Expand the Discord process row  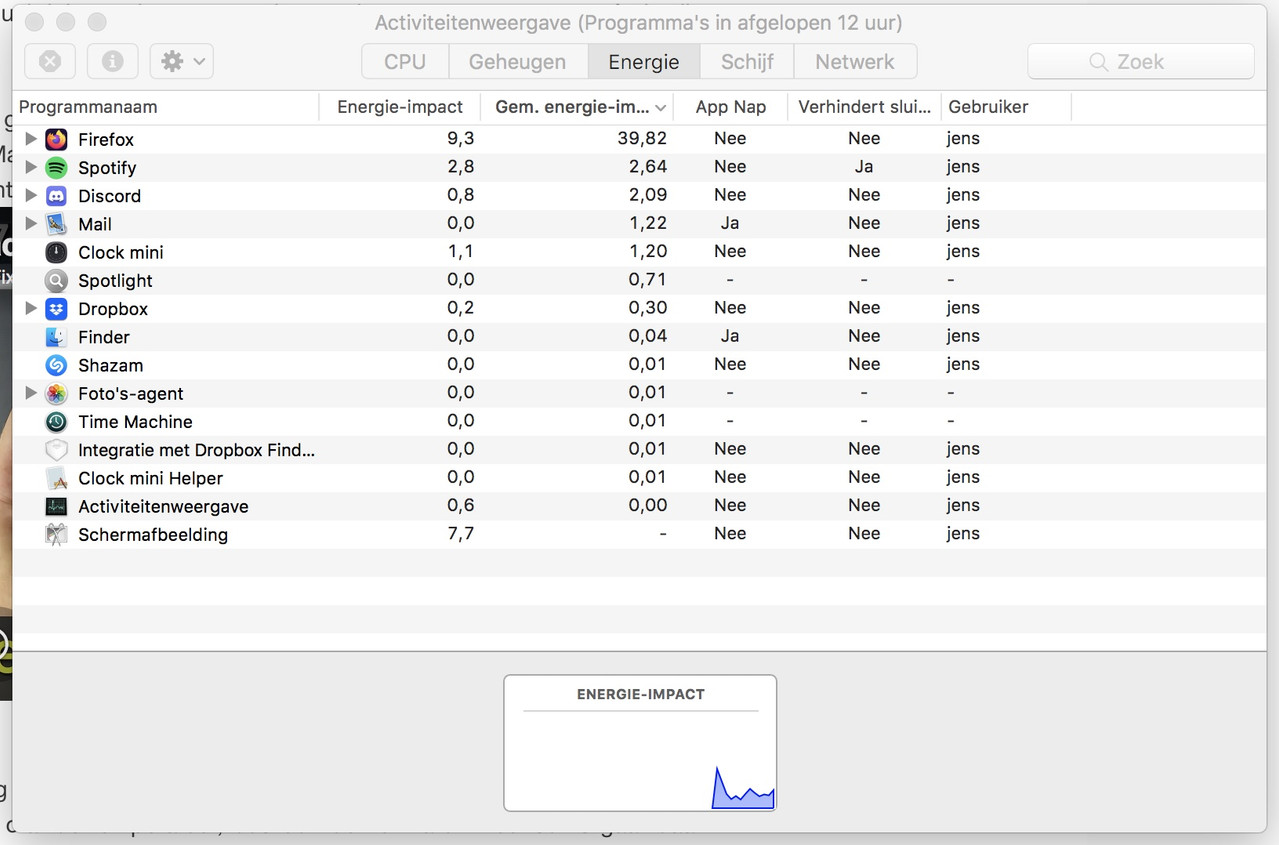pos(31,195)
